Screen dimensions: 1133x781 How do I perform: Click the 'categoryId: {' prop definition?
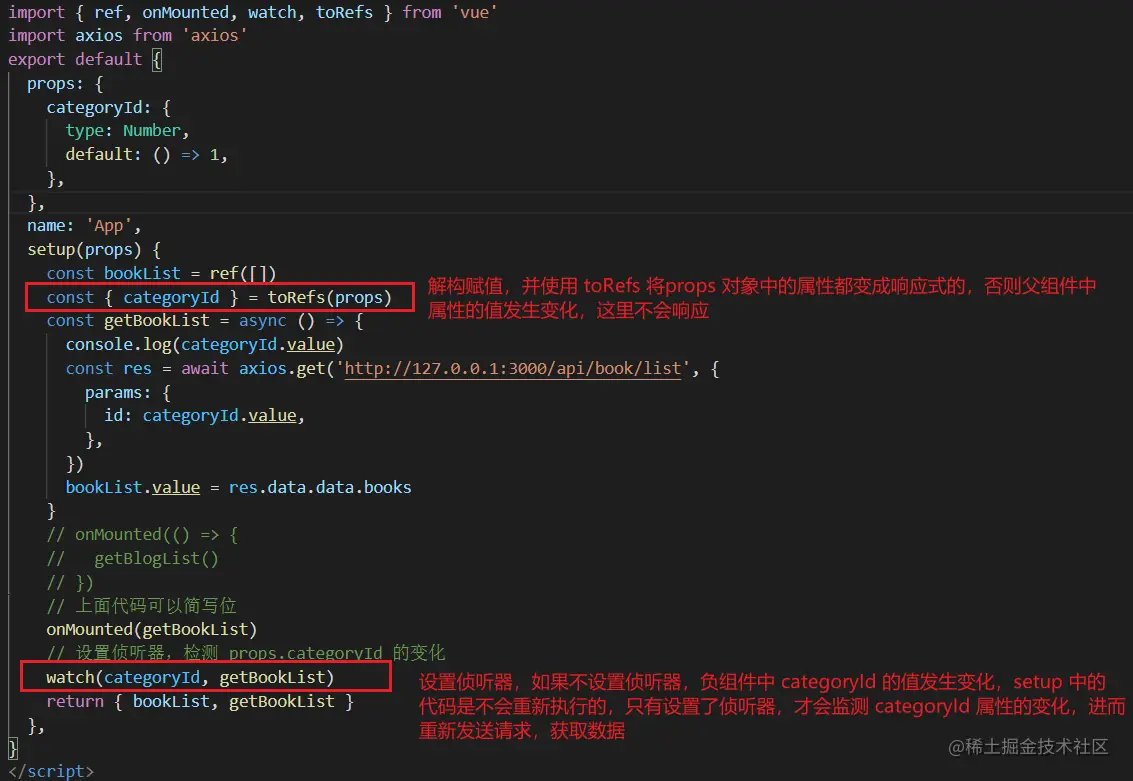[108, 108]
